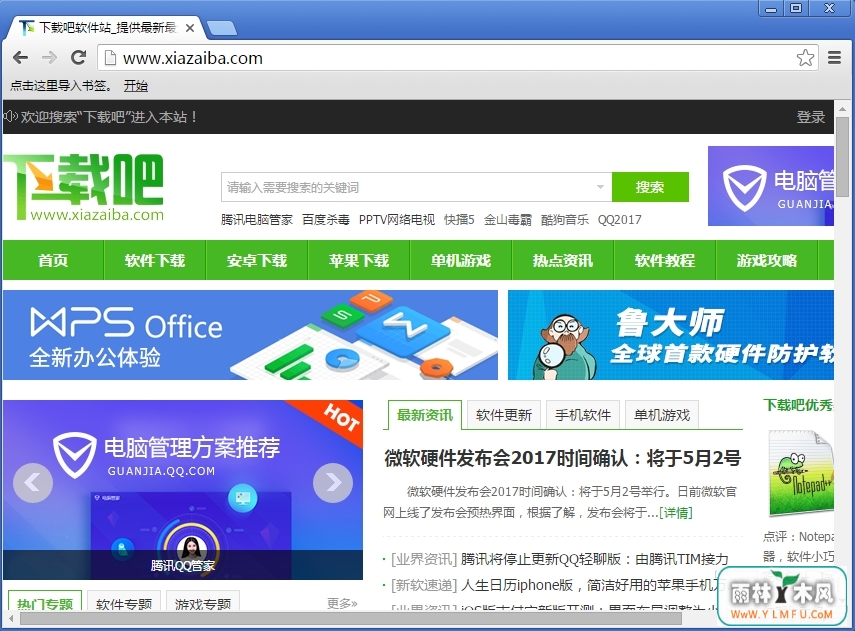Click the 更多» link
The height and width of the screenshot is (631, 855).
click(342, 603)
